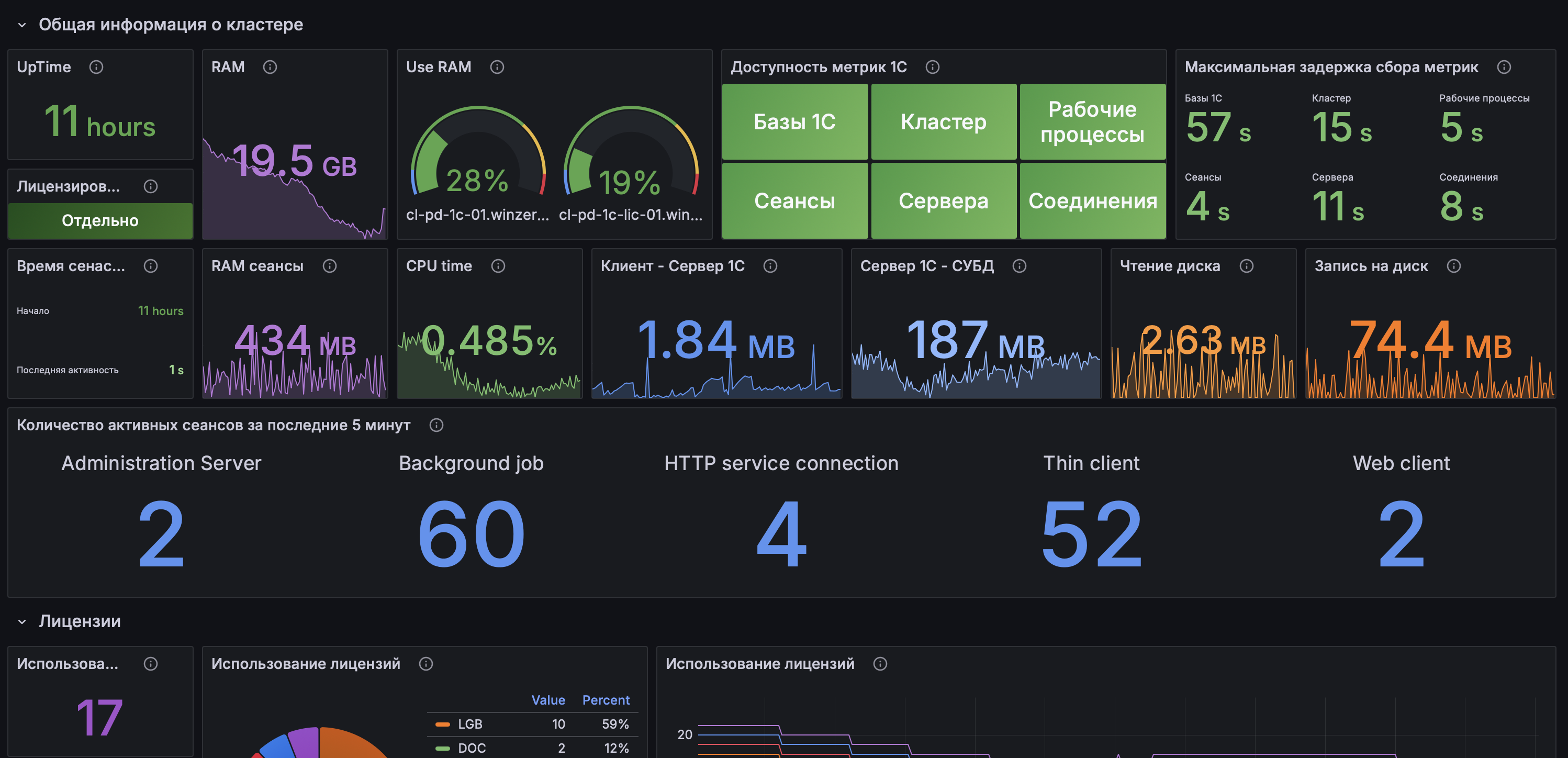This screenshot has width=1568, height=758.
Task: Click info icon for Клиент - Сервер 1С
Action: pos(770,266)
